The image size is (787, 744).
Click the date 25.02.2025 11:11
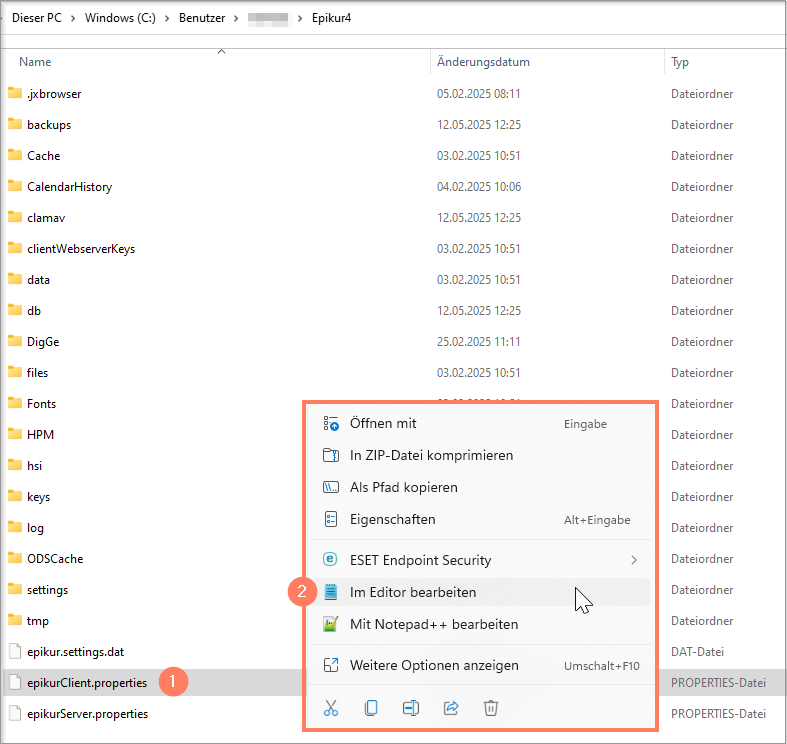click(x=478, y=342)
